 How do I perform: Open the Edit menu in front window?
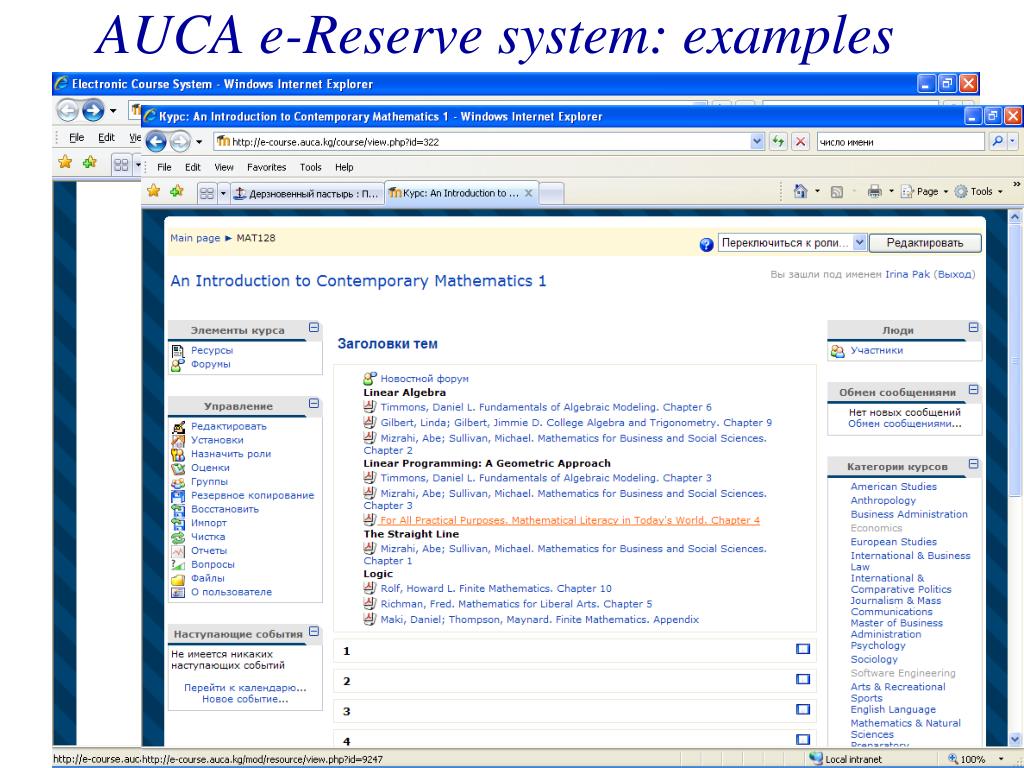click(193, 167)
